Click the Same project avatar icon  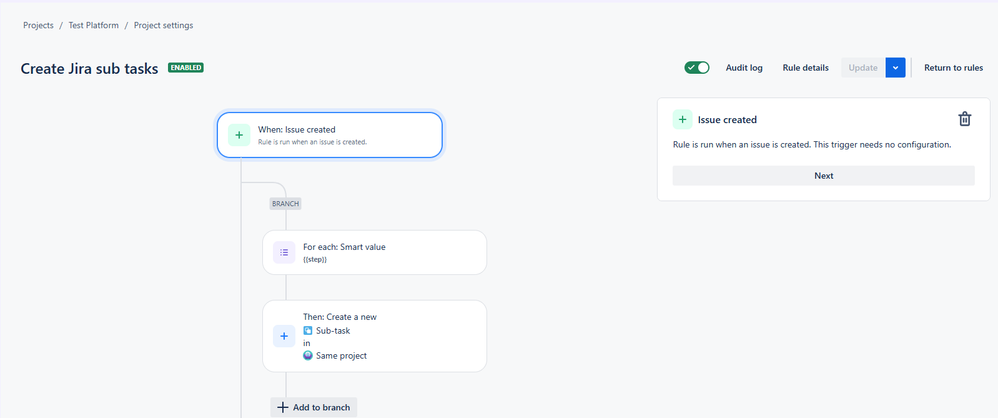[308, 356]
